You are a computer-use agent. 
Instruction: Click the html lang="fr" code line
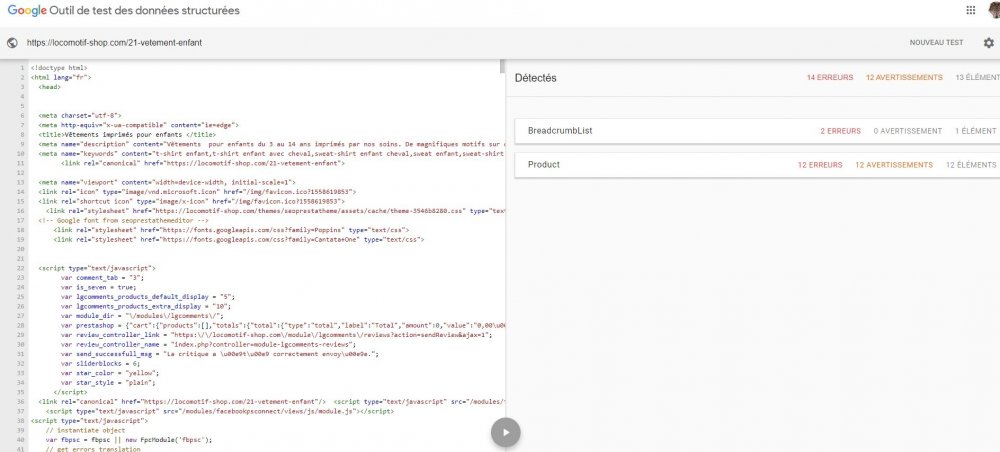(61, 77)
